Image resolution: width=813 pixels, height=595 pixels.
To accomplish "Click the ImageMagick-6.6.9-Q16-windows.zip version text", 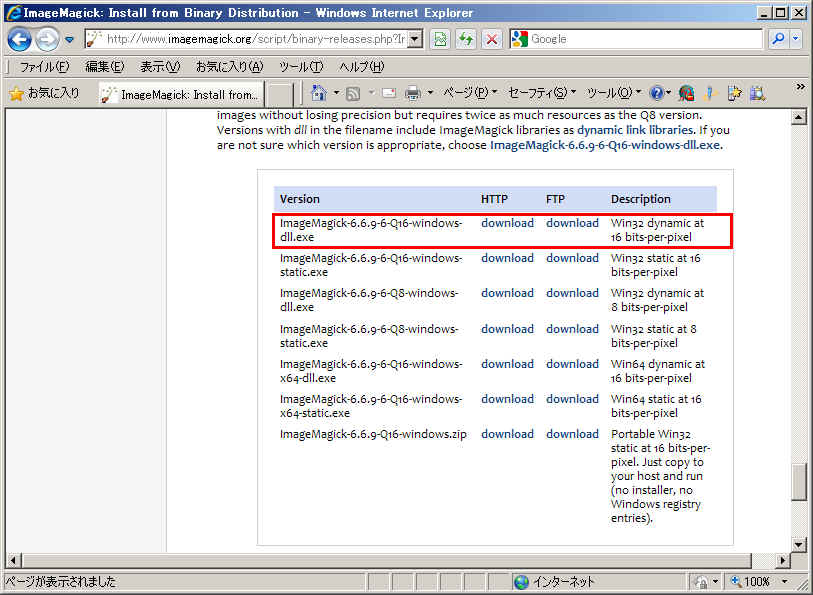I will click(373, 434).
